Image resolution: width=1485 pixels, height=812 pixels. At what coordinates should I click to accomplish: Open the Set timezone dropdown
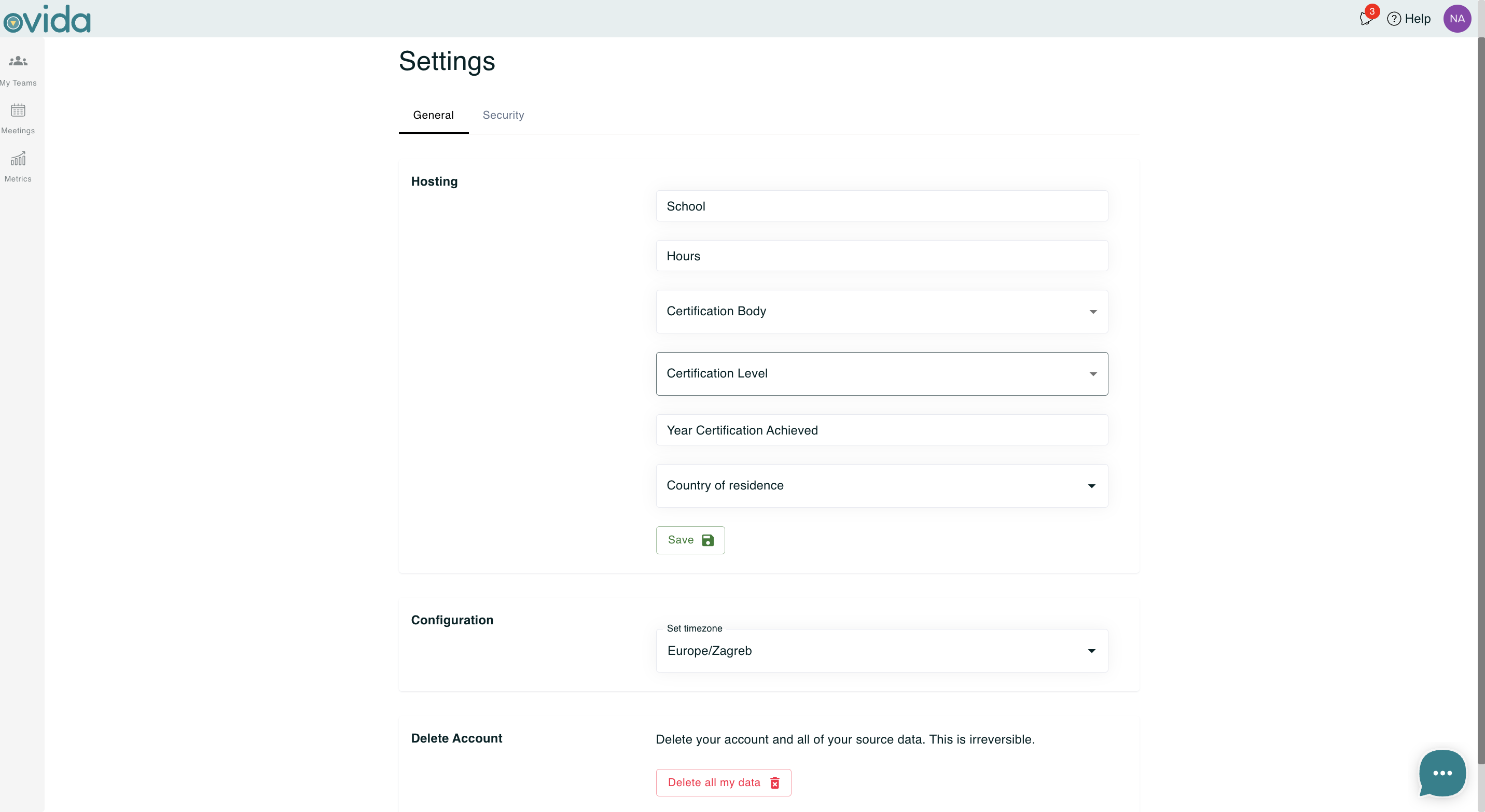(881, 651)
